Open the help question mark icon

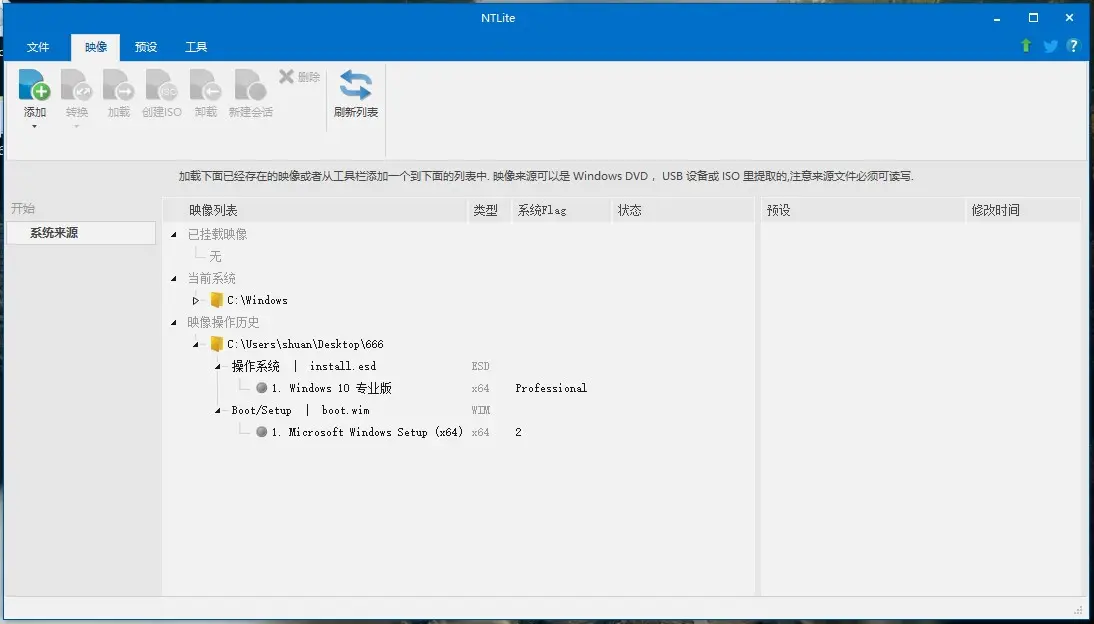click(x=1073, y=45)
